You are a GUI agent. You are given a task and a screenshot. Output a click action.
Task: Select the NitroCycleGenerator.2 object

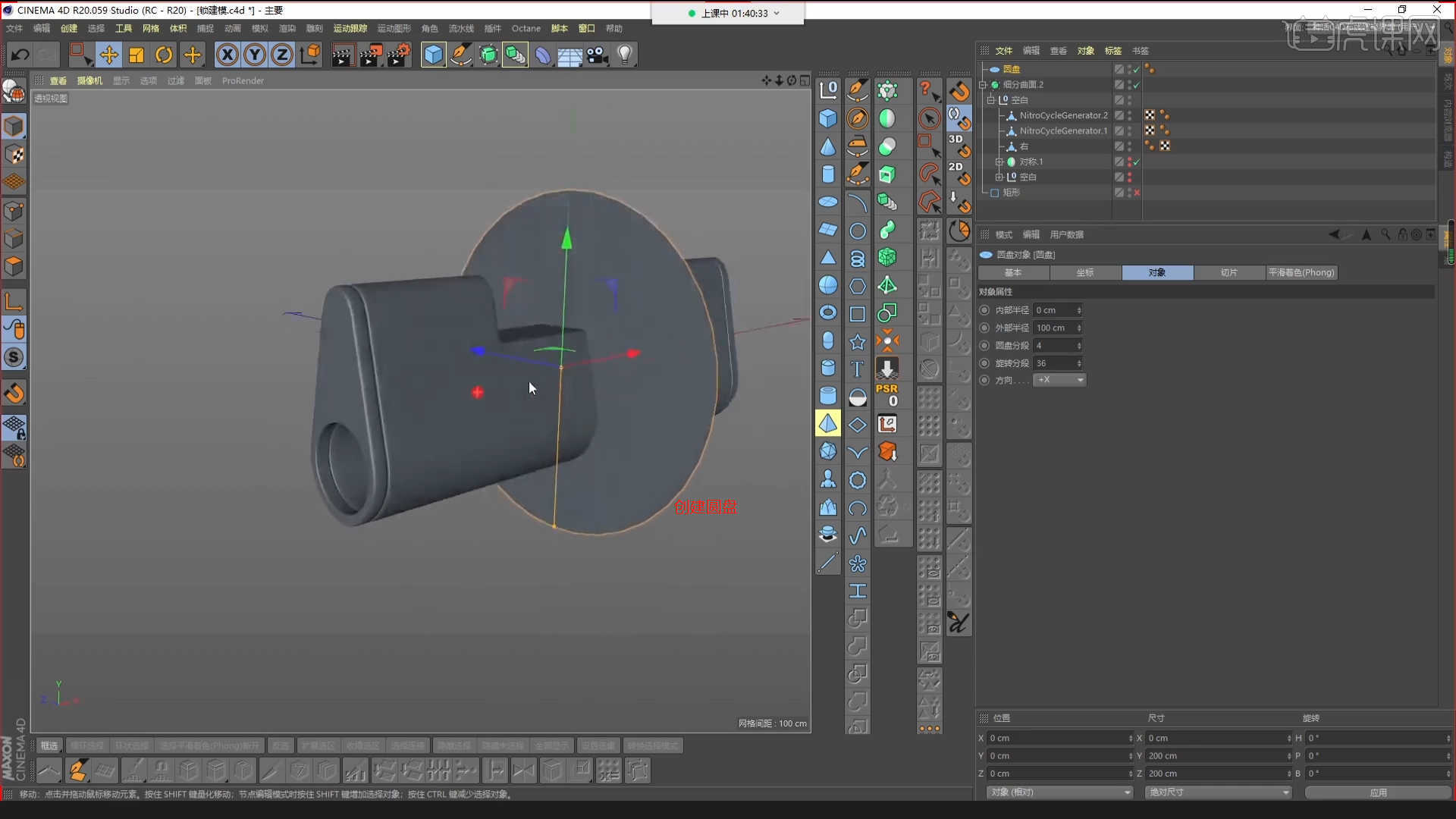[1063, 116]
